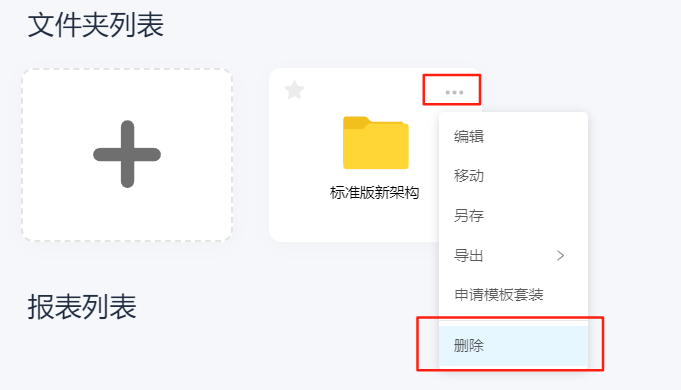Click white space under 标准版新架构 label
681x390 pixels.
point(354,221)
